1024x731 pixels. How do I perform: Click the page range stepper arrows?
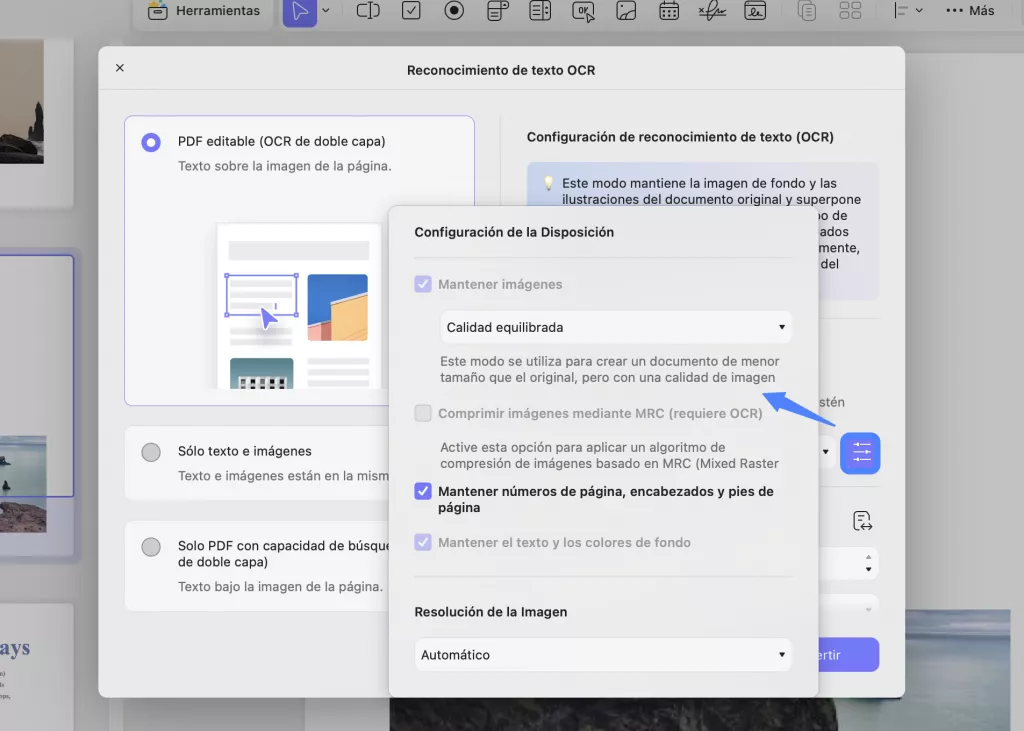click(x=868, y=563)
